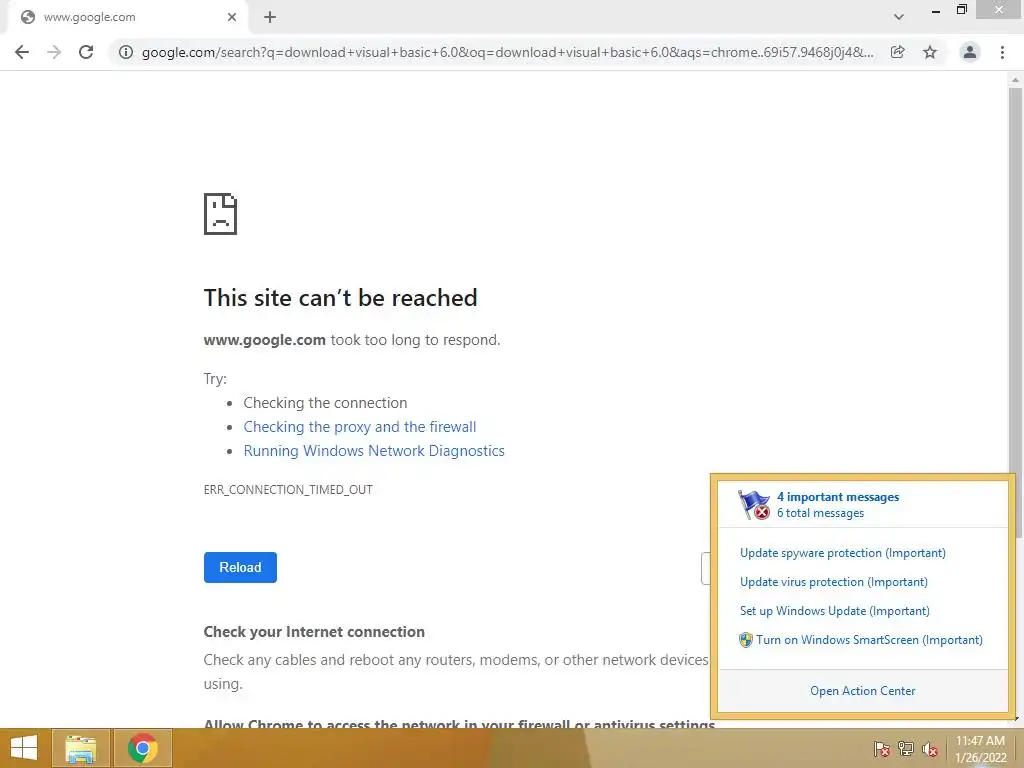
Task: Click shield icon beside SmartScreen message
Action: tap(746, 640)
